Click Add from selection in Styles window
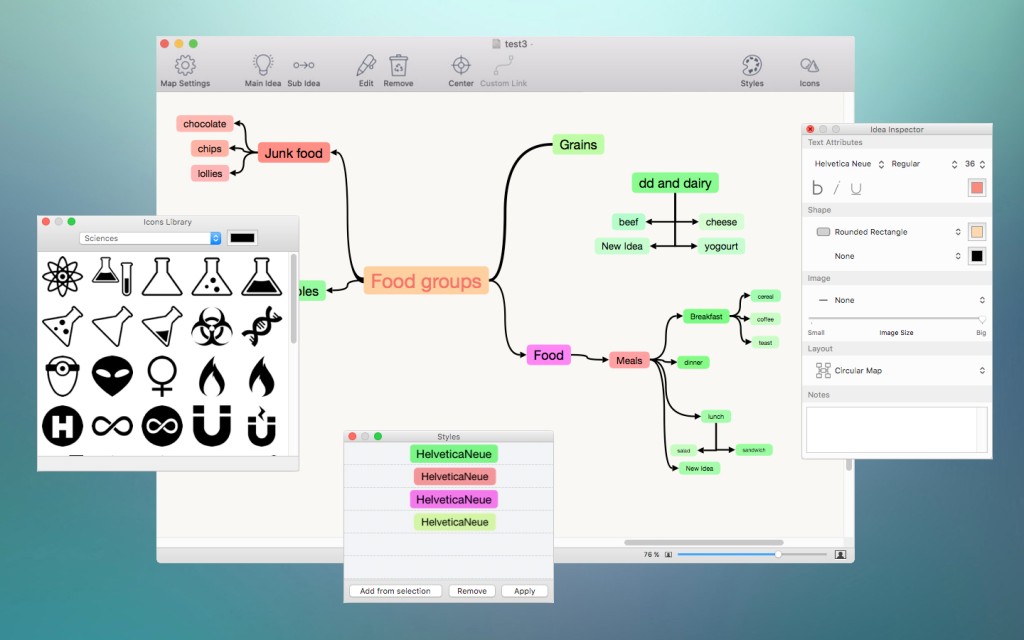The height and width of the screenshot is (640, 1024). point(395,590)
